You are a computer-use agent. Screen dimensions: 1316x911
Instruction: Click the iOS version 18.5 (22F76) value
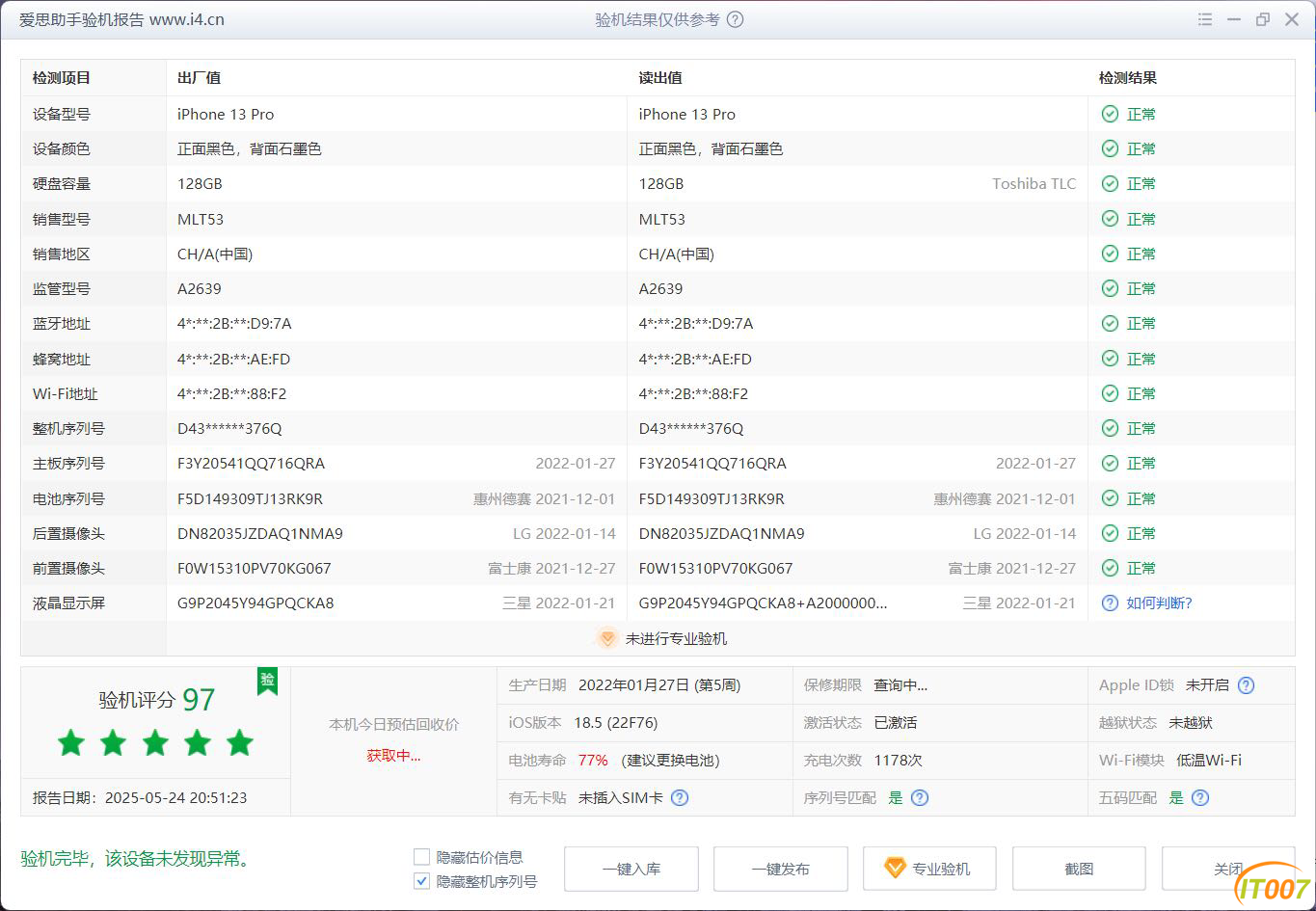coord(616,722)
